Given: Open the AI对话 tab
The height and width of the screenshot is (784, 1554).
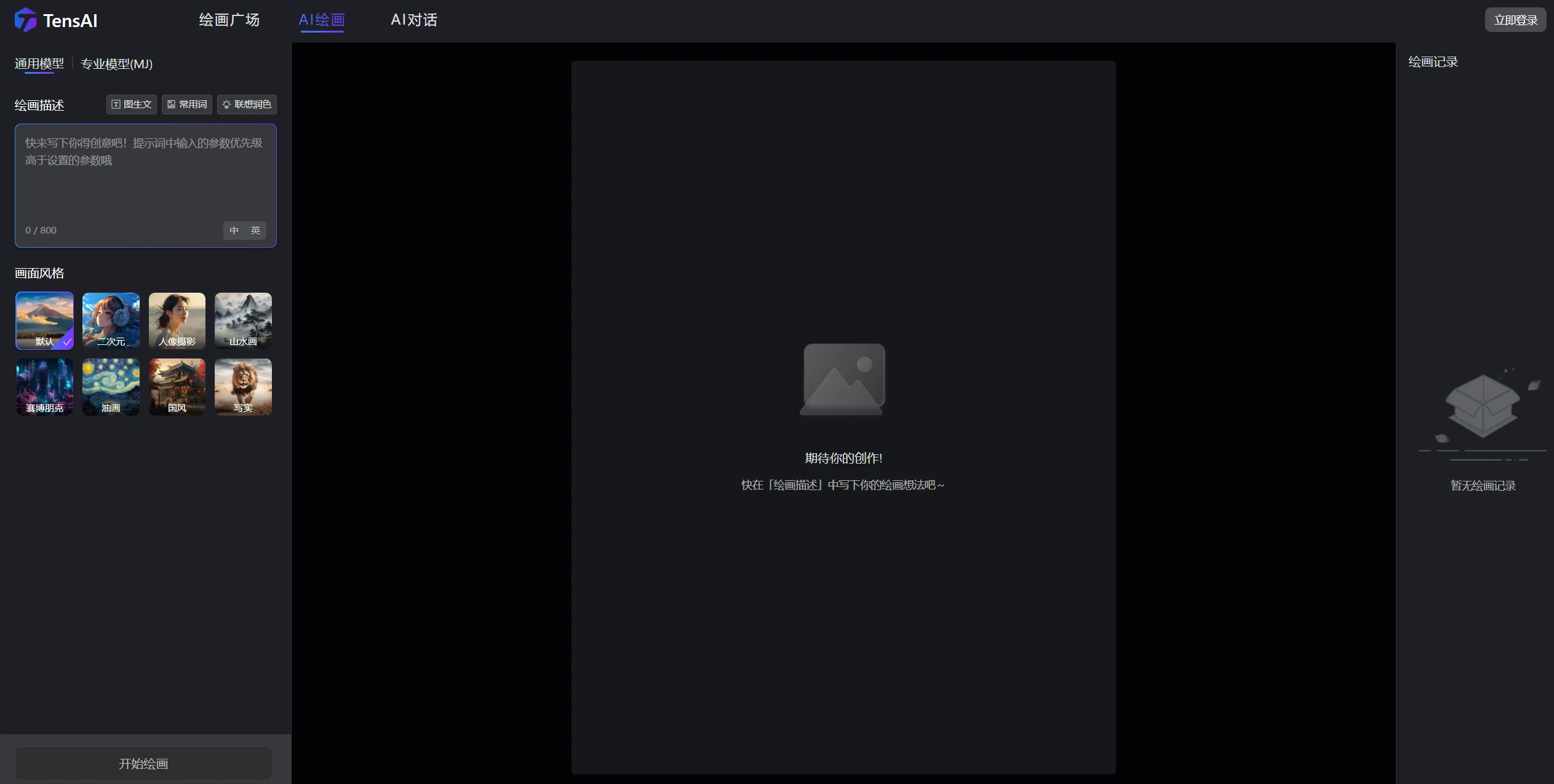Looking at the screenshot, I should pyautogui.click(x=414, y=20).
